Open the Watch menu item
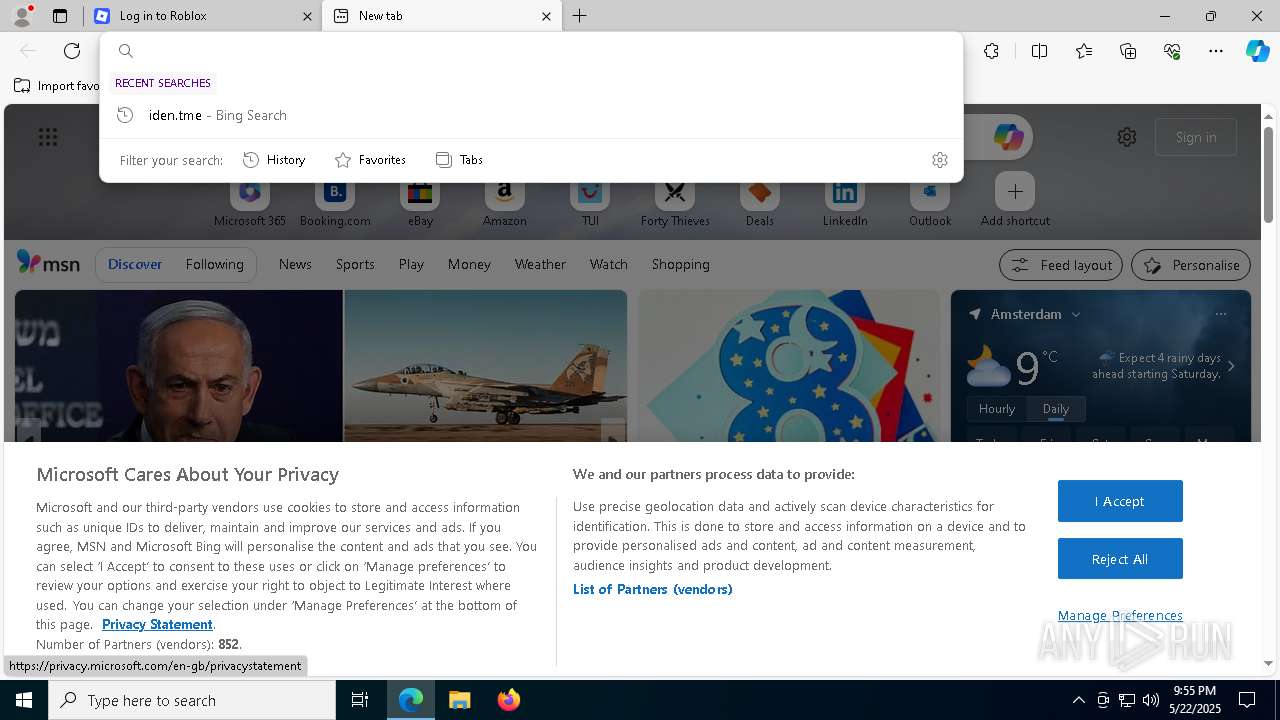Image resolution: width=1280 pixels, height=720 pixels. (x=609, y=264)
